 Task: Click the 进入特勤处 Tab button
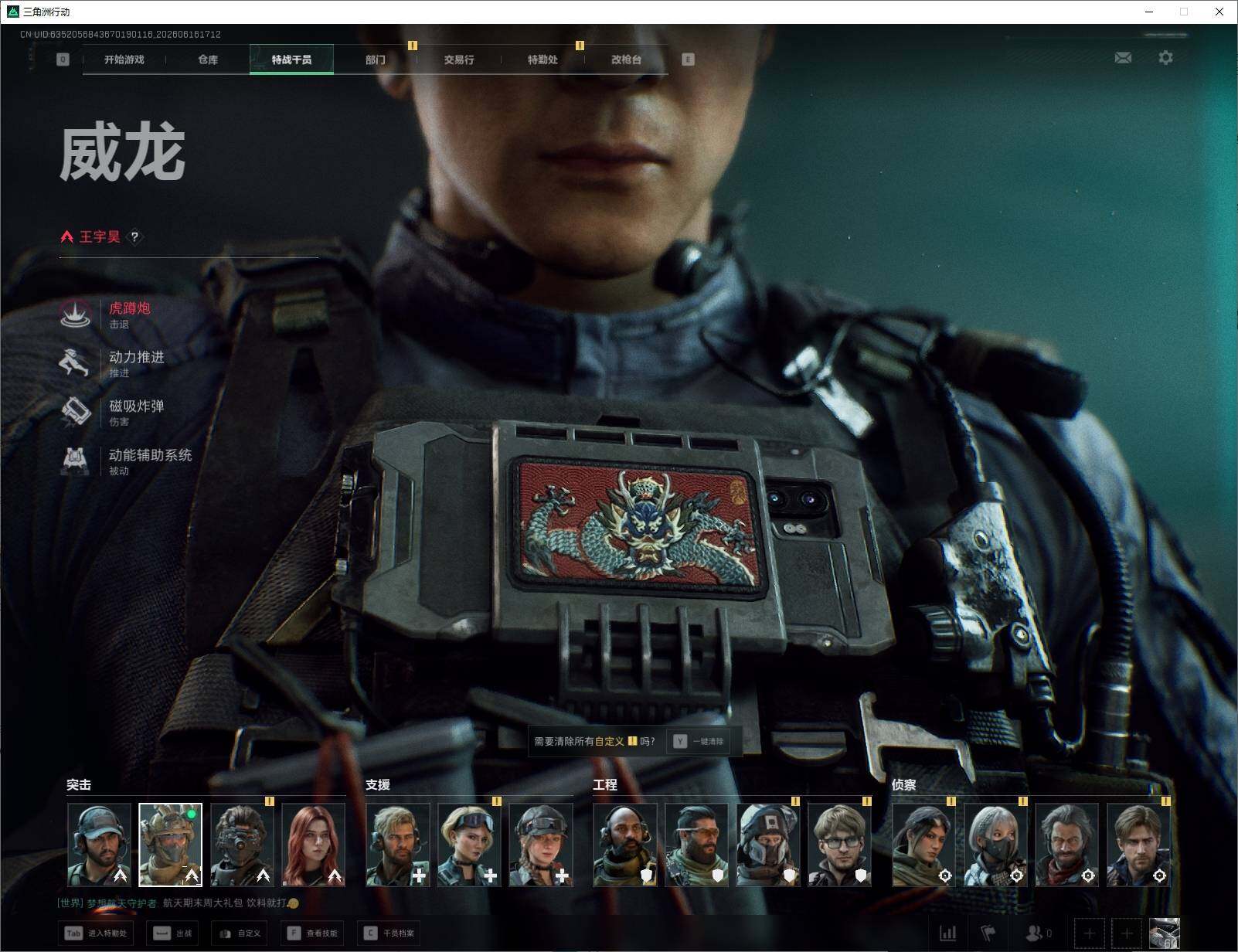(x=97, y=933)
